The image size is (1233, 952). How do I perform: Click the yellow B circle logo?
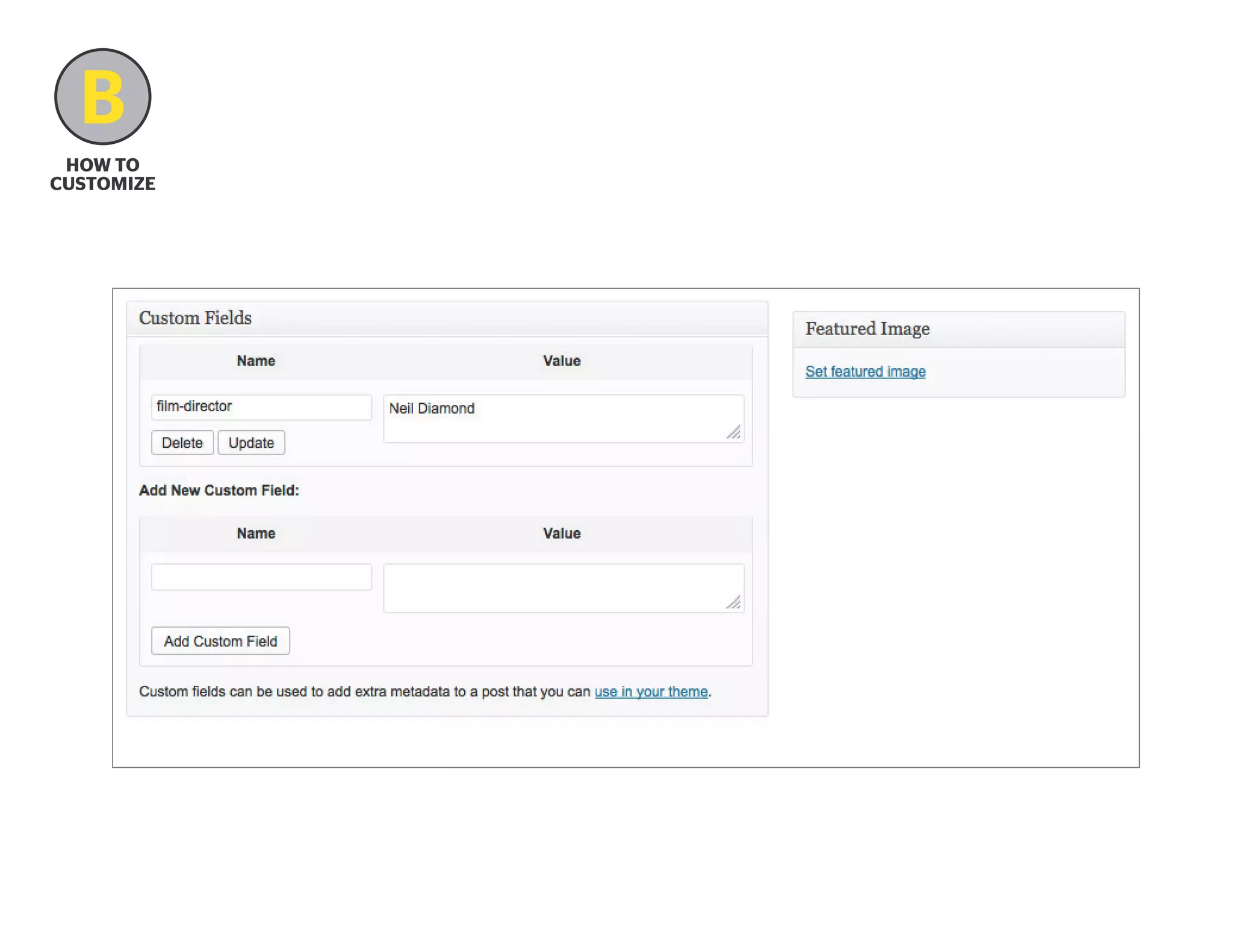[103, 96]
